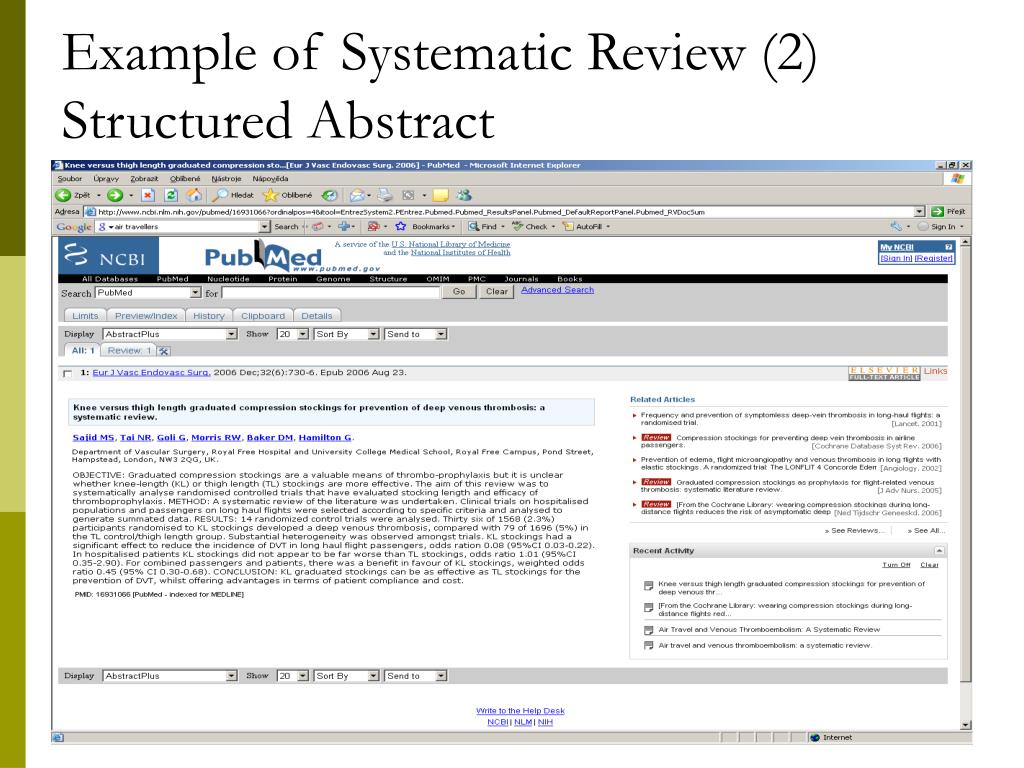Screen dimensions: 1024x768
Task: Open the Messenger people icon
Action: 464,195
